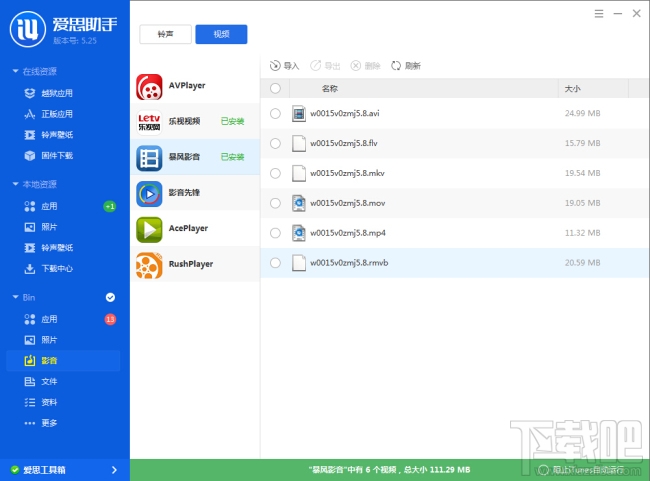650x481 pixels.
Task: Open 照片 under the Bin device
Action: pyautogui.click(x=41, y=340)
